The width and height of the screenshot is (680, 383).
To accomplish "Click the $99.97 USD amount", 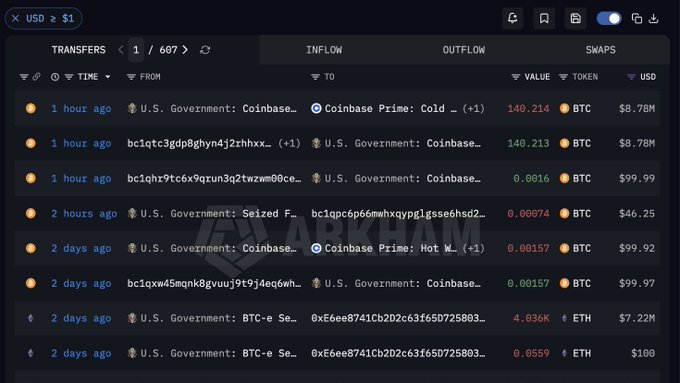I will (x=637, y=283).
